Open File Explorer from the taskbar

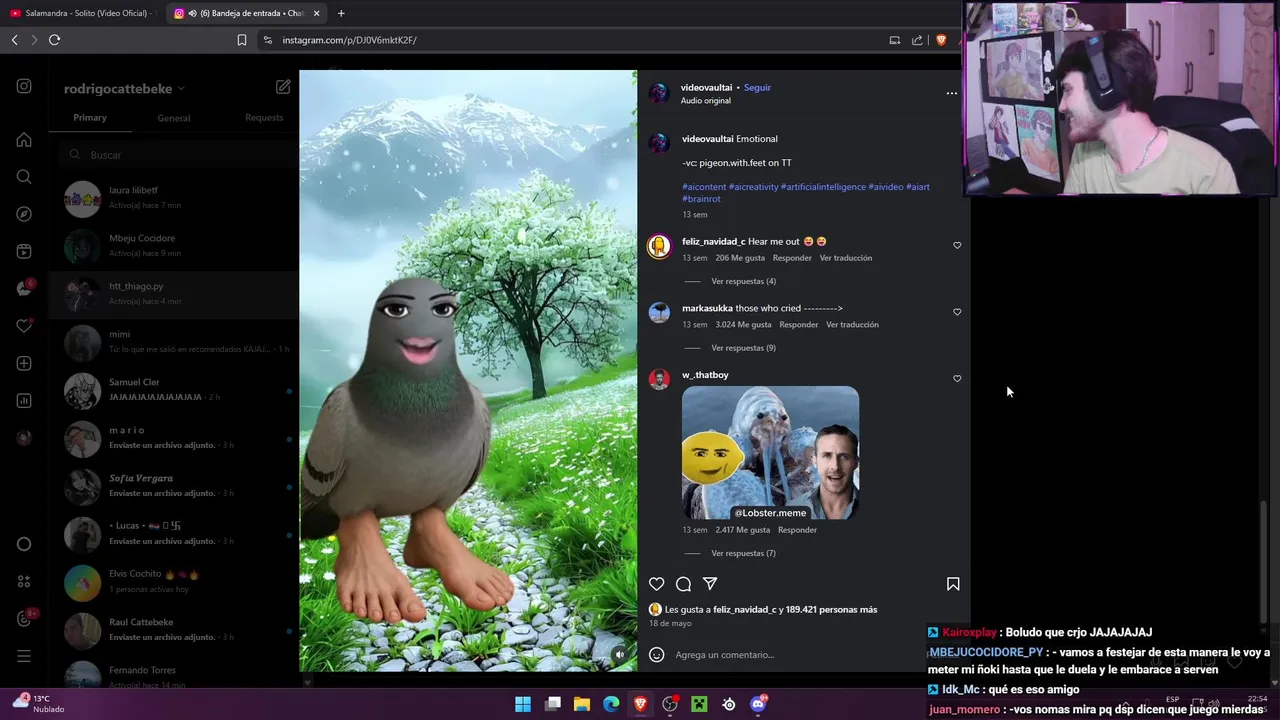pos(582,705)
